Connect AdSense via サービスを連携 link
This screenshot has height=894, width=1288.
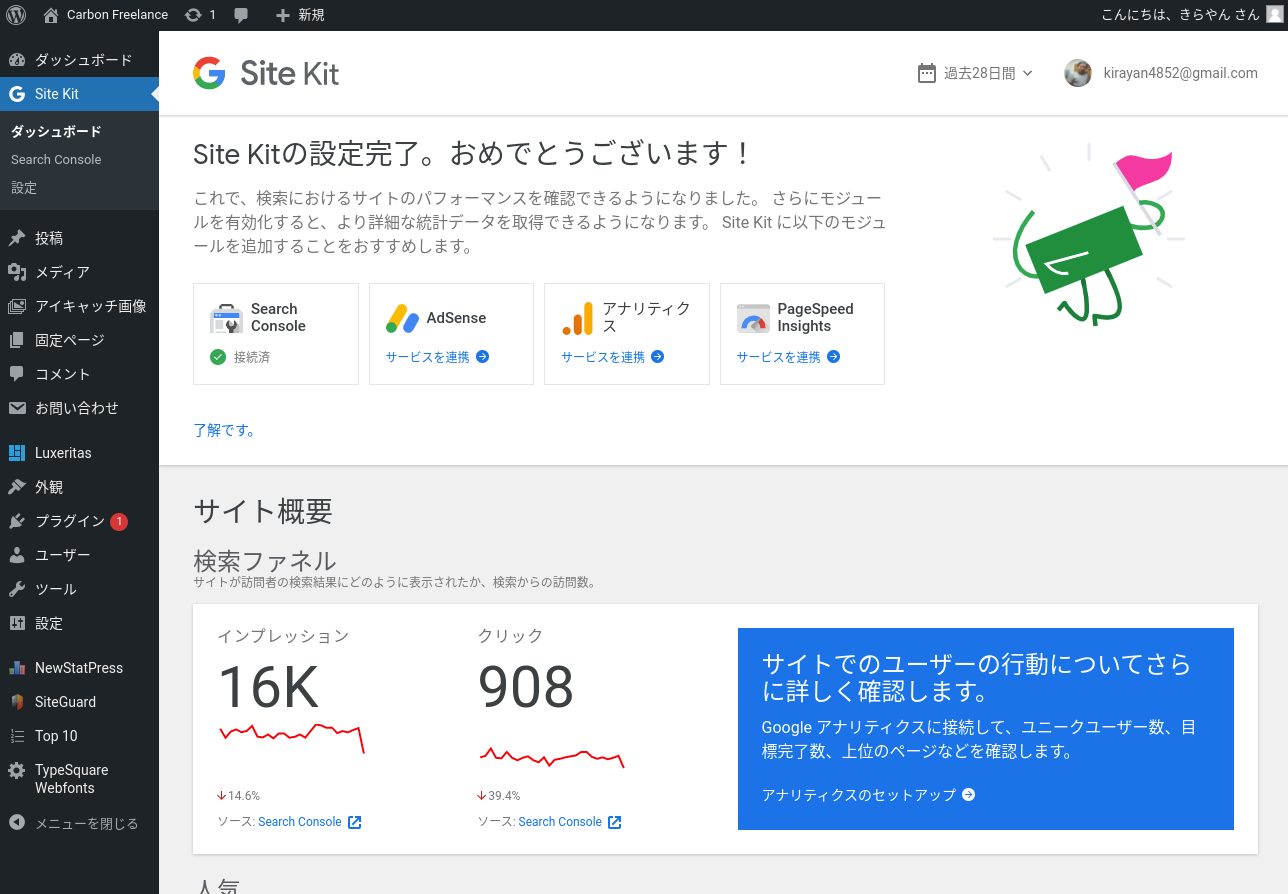point(437,357)
